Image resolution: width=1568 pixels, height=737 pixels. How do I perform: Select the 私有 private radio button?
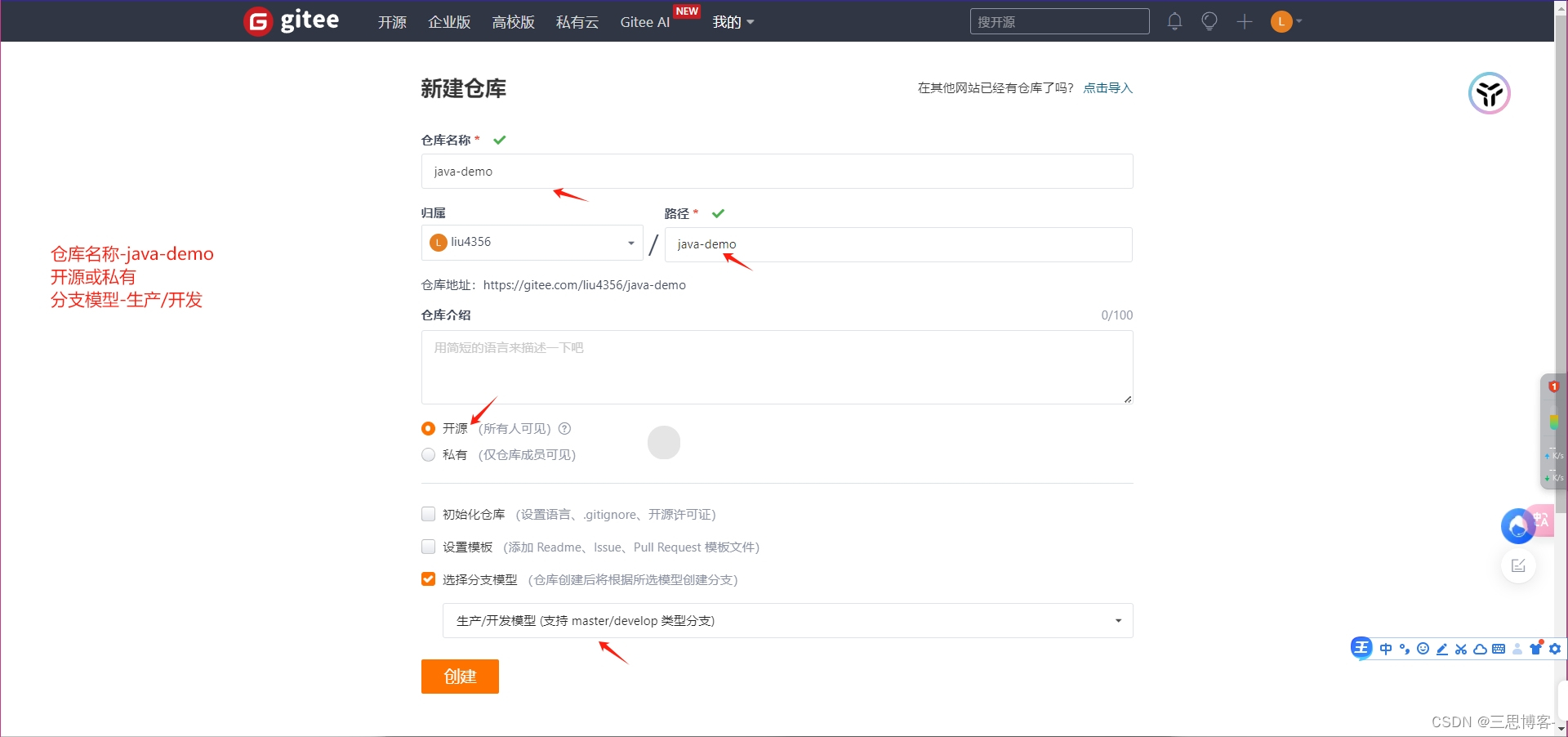(428, 454)
